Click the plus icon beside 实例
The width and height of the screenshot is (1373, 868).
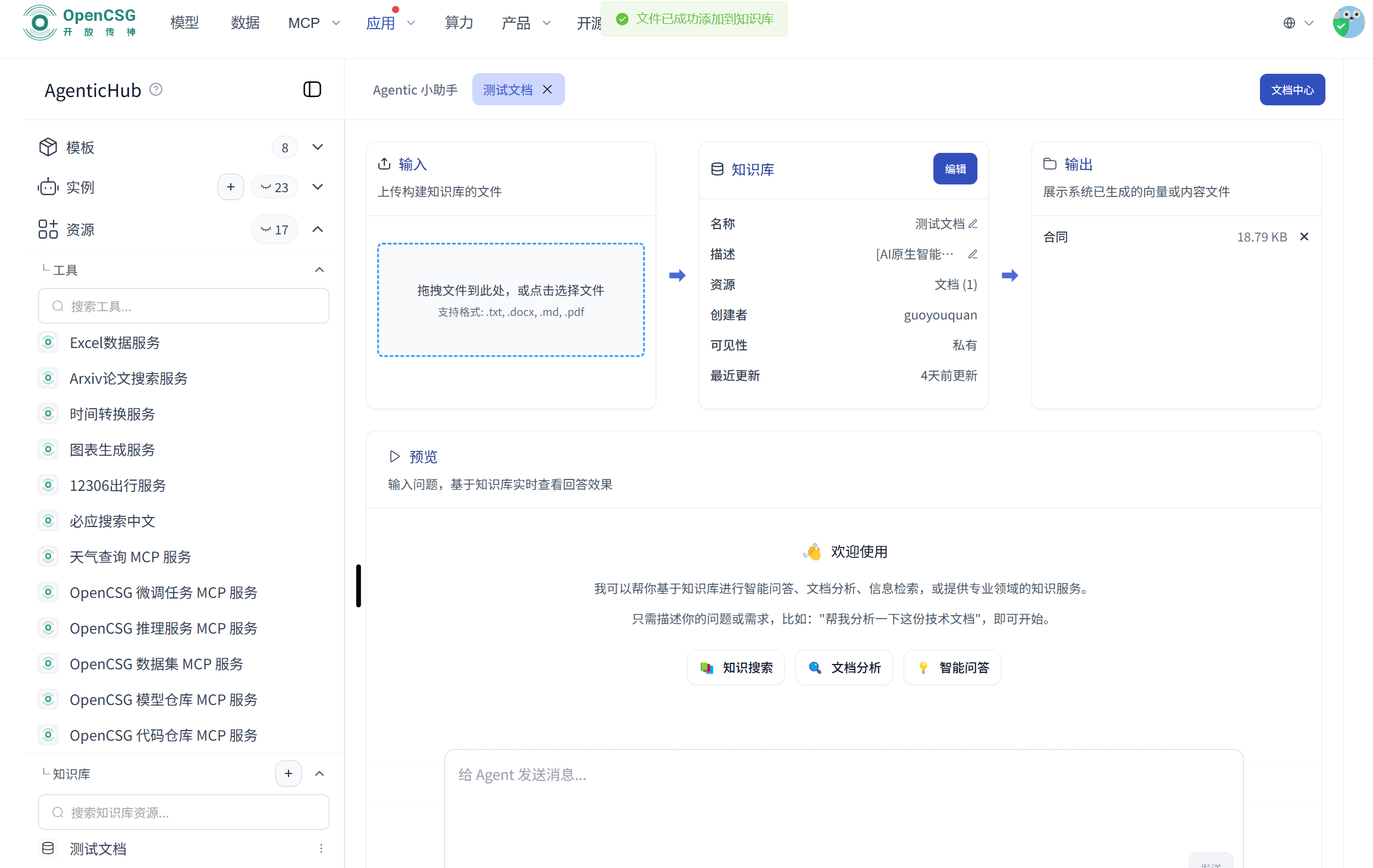[x=231, y=187]
